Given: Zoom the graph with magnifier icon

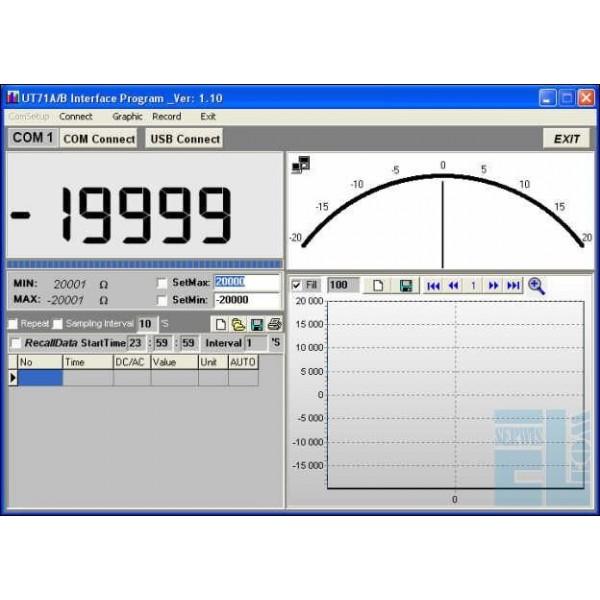Looking at the screenshot, I should tap(537, 285).
